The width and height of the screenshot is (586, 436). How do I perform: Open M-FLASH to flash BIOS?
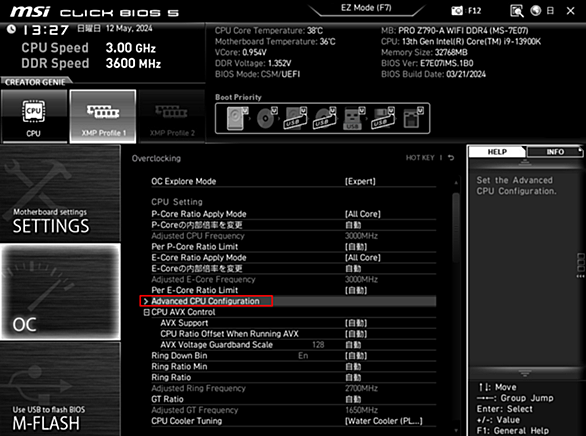[60, 389]
